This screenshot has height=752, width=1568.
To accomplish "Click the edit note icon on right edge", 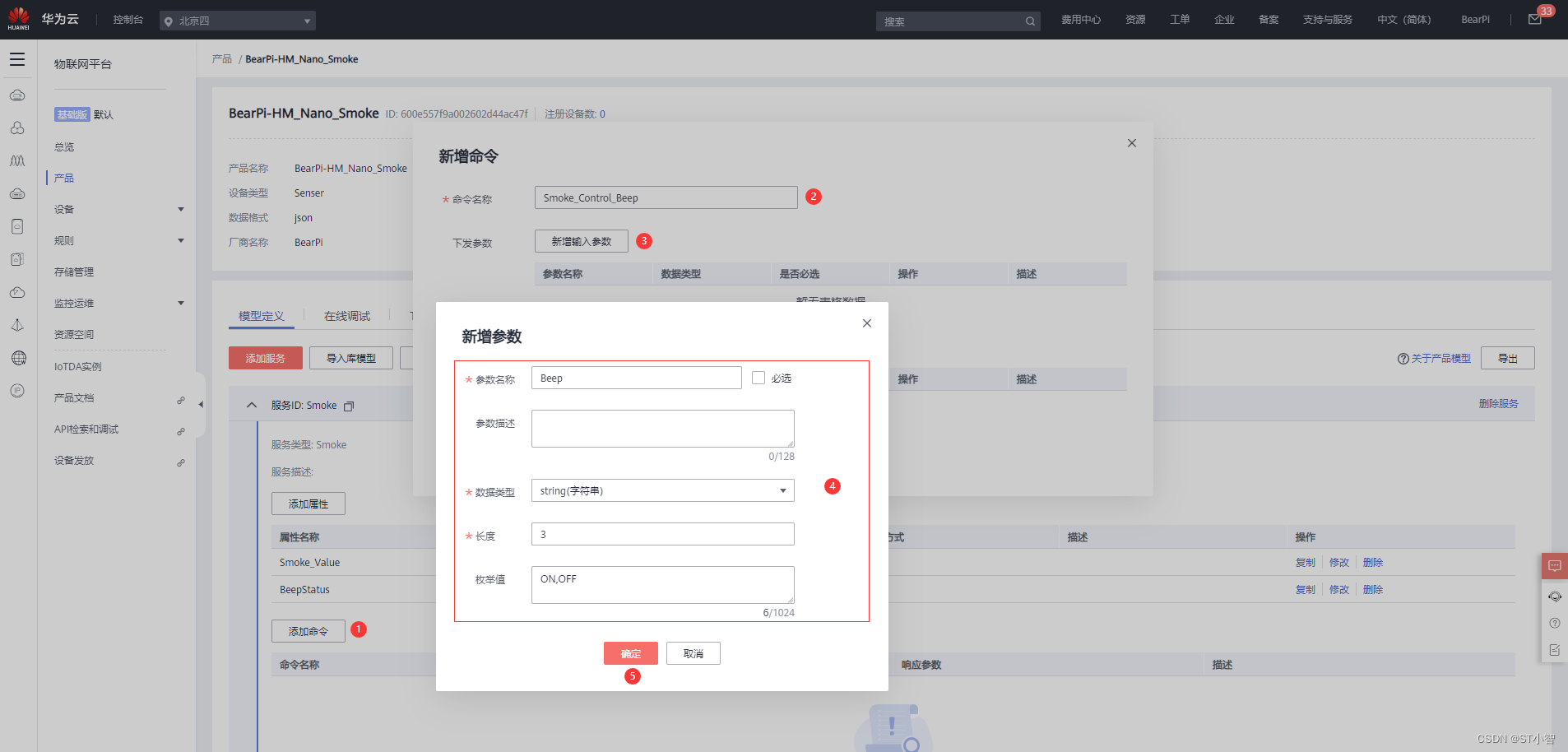I will (x=1555, y=650).
